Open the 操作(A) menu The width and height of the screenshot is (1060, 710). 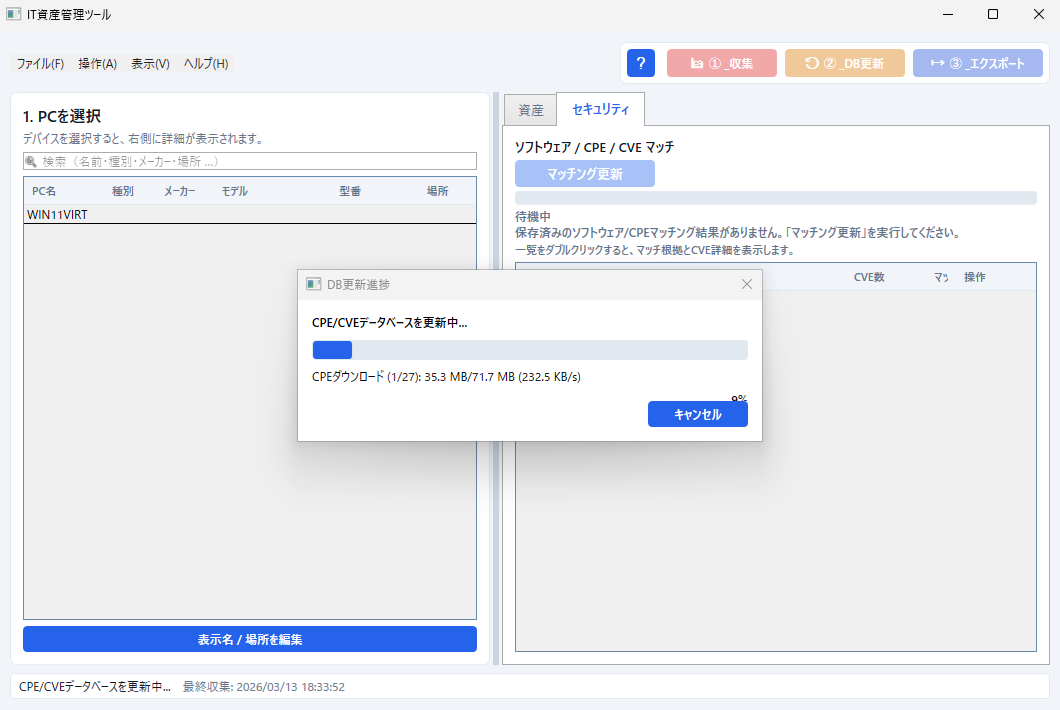coord(96,62)
